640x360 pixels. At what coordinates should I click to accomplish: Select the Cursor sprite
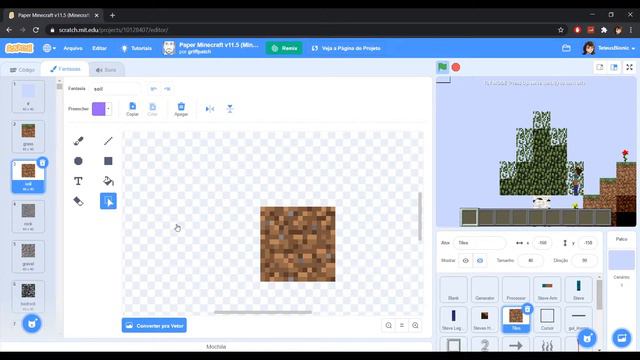pyautogui.click(x=547, y=319)
